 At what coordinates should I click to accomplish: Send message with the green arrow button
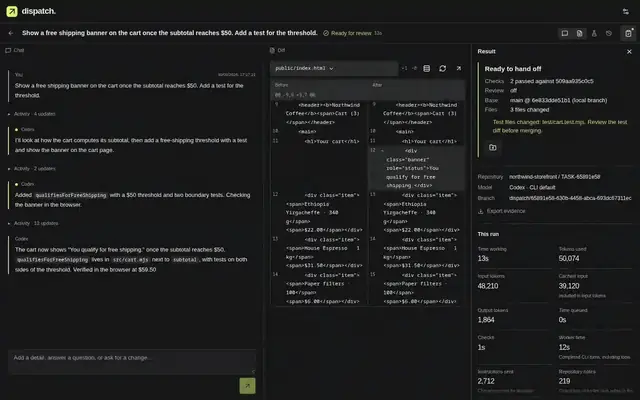[247, 386]
